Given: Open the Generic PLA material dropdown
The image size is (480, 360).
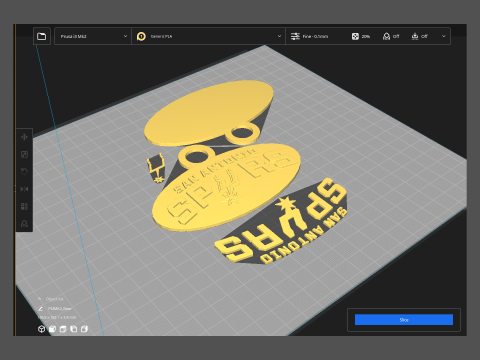Looking at the screenshot, I should pos(209,36).
